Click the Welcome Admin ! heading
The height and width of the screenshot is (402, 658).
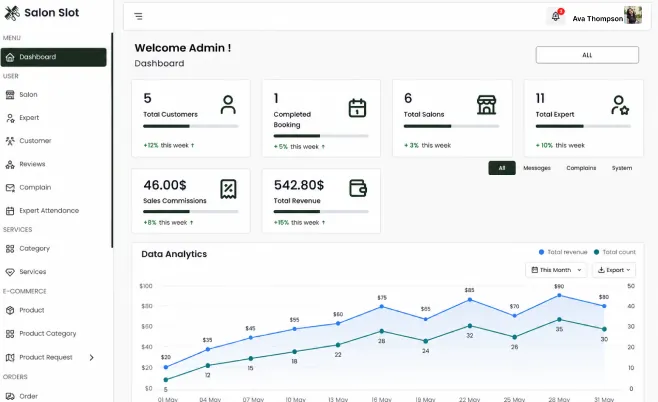183,48
